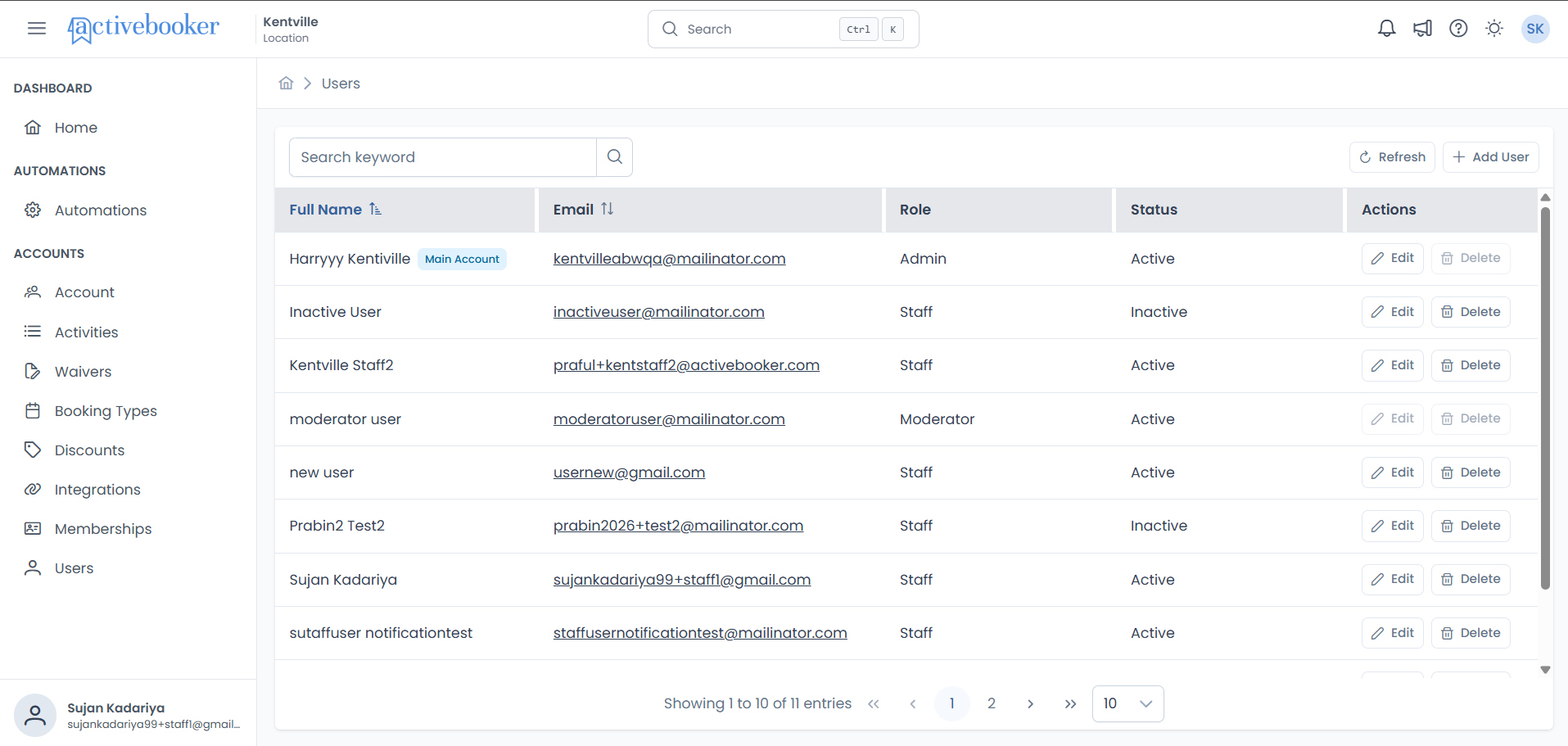Edit new user row
This screenshot has height=746, width=1568.
pos(1393,472)
